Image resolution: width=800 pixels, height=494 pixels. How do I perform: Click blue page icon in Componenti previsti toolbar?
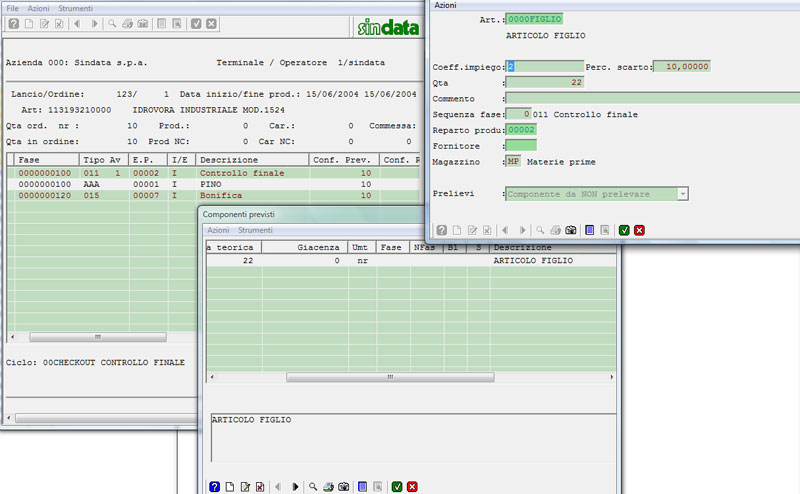point(362,486)
